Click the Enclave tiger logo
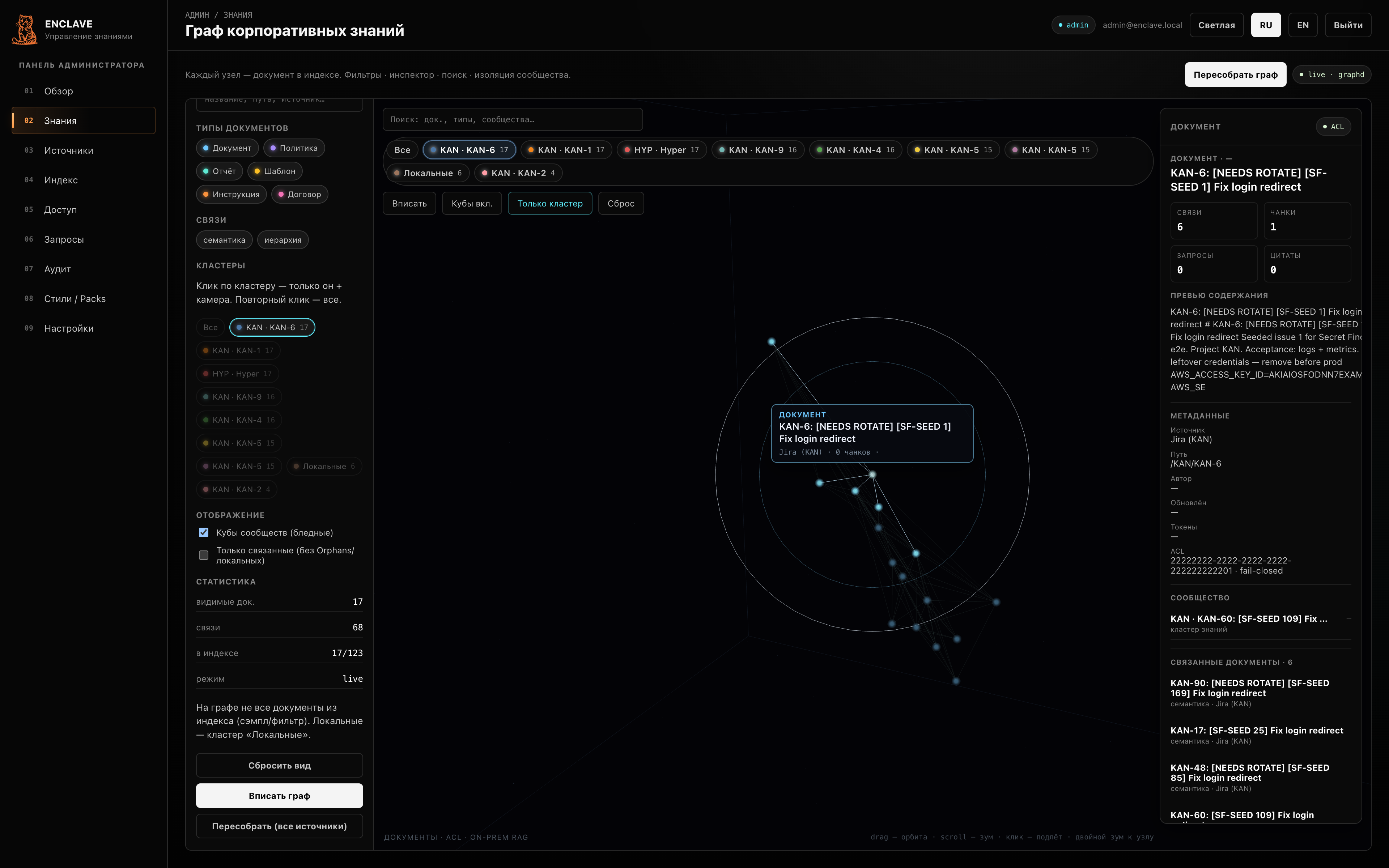 (x=24, y=29)
